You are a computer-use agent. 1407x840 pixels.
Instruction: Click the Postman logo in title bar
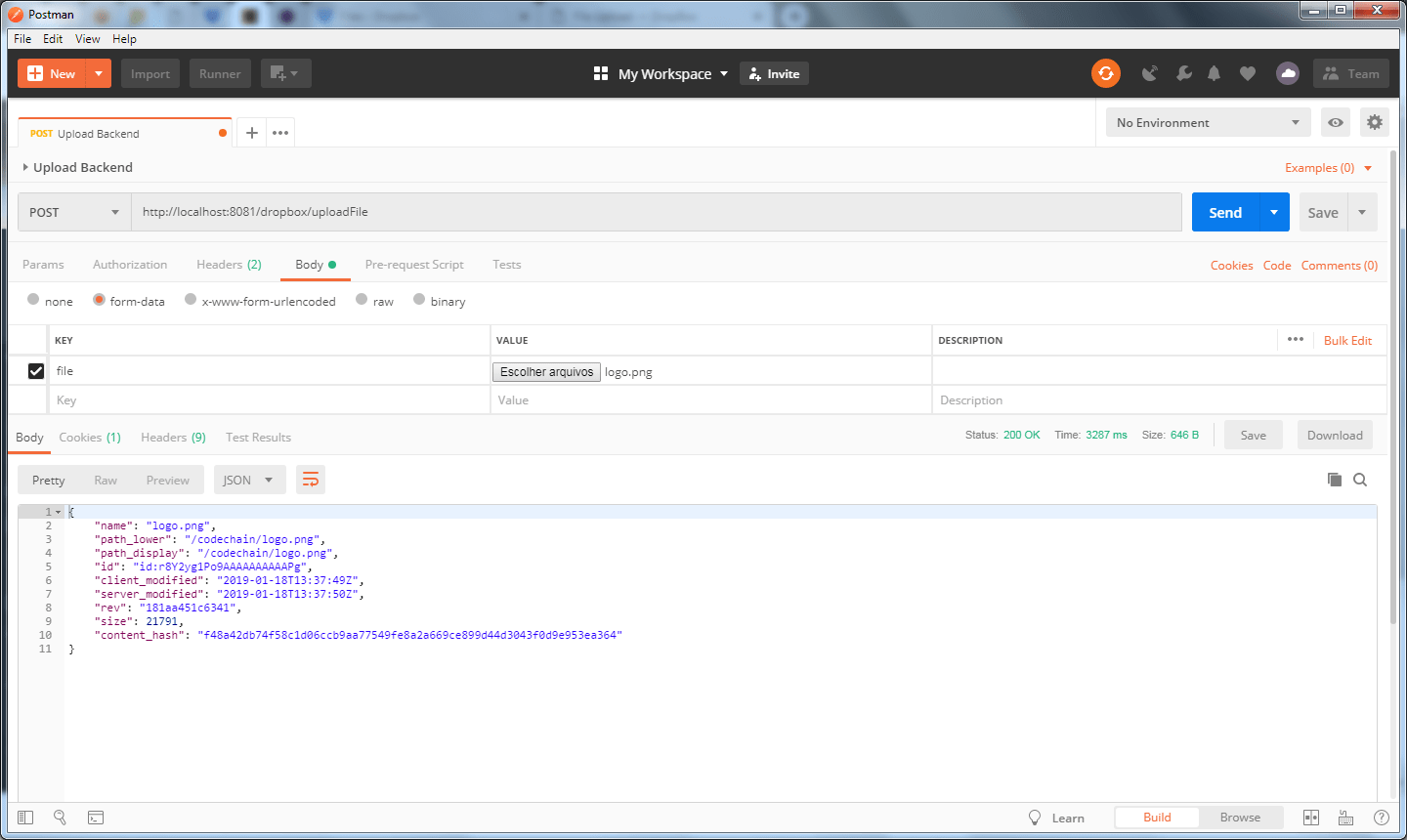[x=16, y=14]
